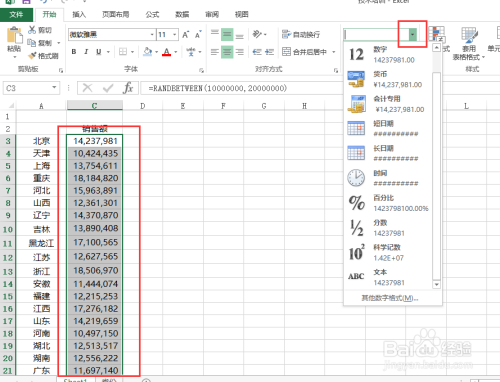This screenshot has width=500, height=382.
Task: Toggle center horizontal alignment
Action: (227, 52)
